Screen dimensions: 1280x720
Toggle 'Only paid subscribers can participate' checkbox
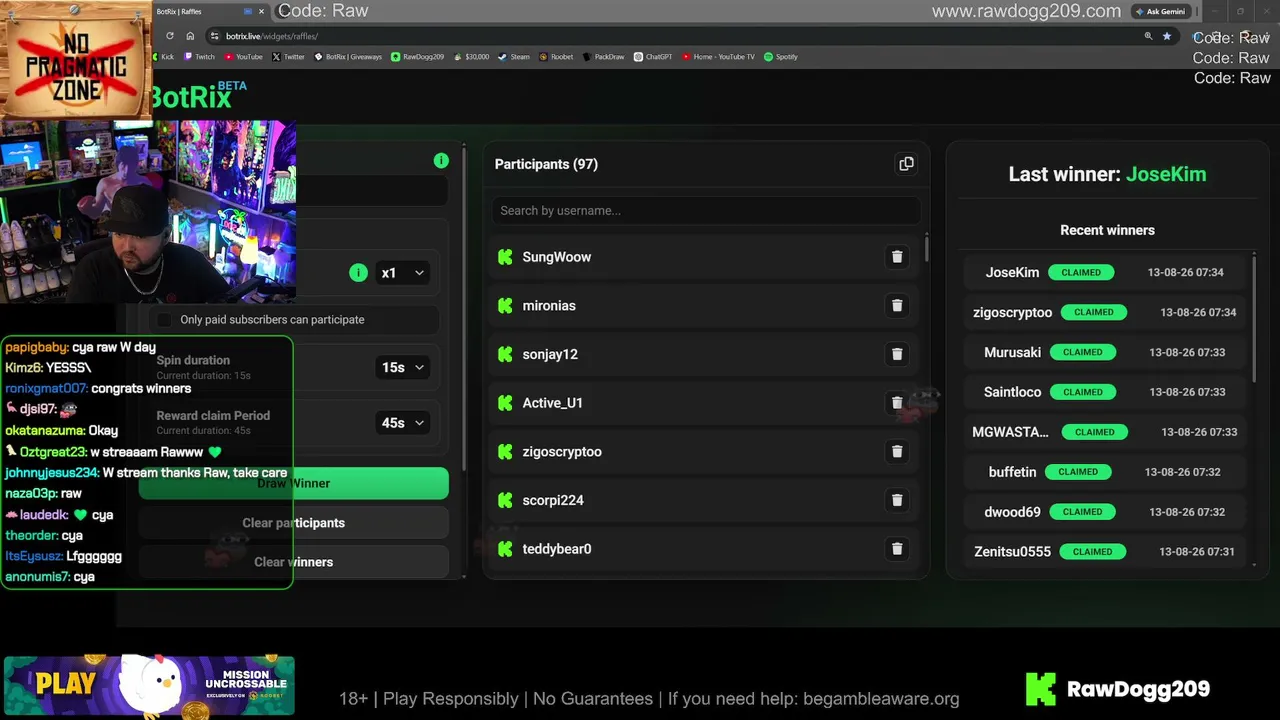pos(165,320)
